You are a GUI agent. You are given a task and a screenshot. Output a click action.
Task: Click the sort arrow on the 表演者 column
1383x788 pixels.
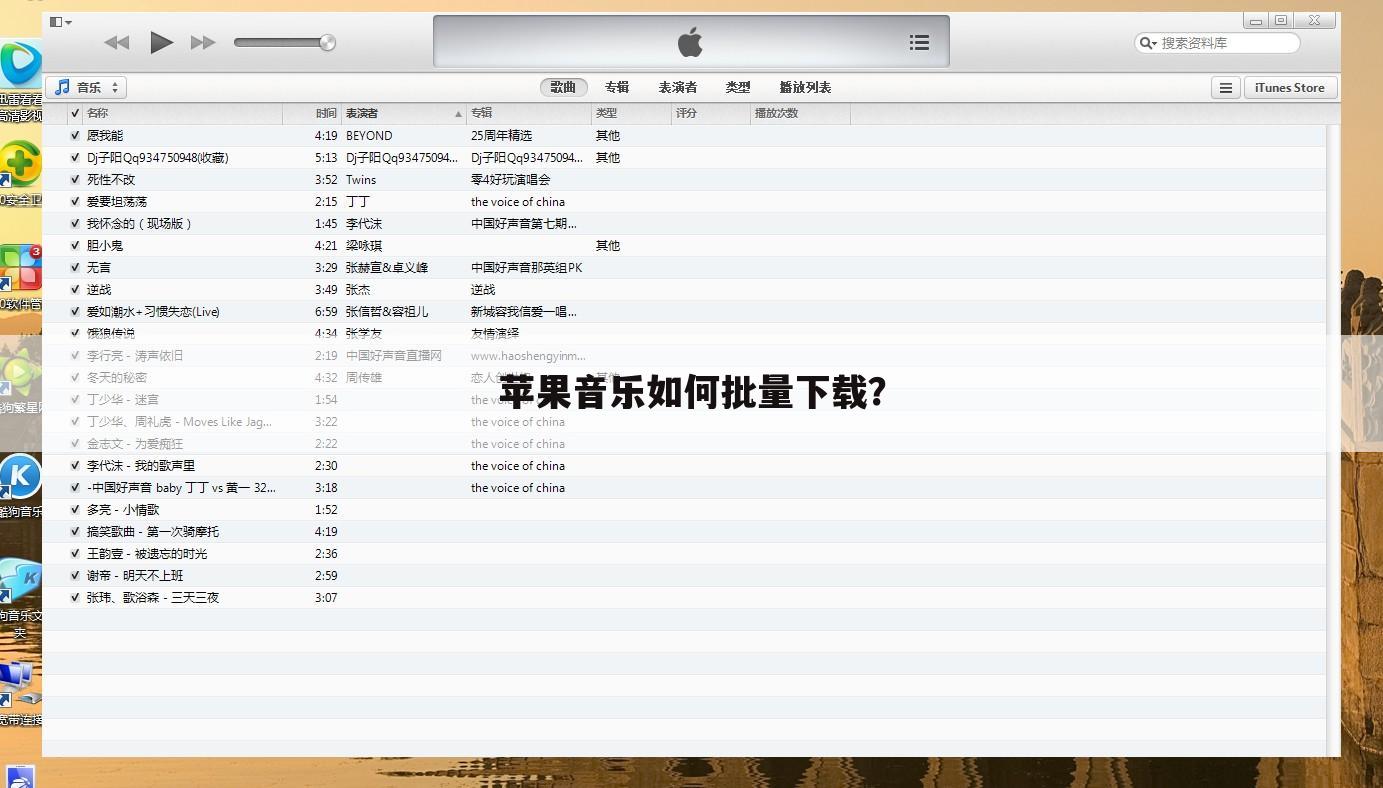point(457,113)
